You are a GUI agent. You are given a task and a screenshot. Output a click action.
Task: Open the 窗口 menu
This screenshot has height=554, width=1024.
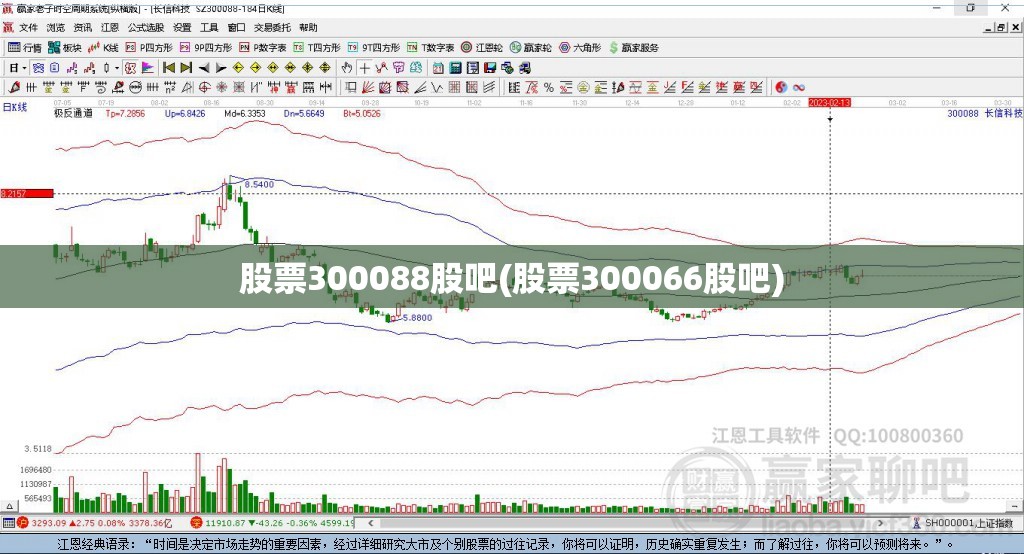click(x=236, y=27)
